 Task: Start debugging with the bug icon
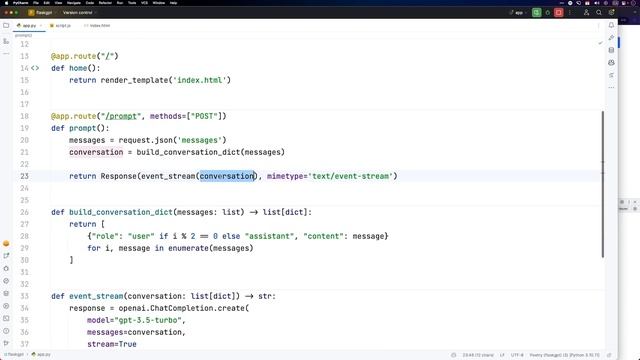pos(548,13)
